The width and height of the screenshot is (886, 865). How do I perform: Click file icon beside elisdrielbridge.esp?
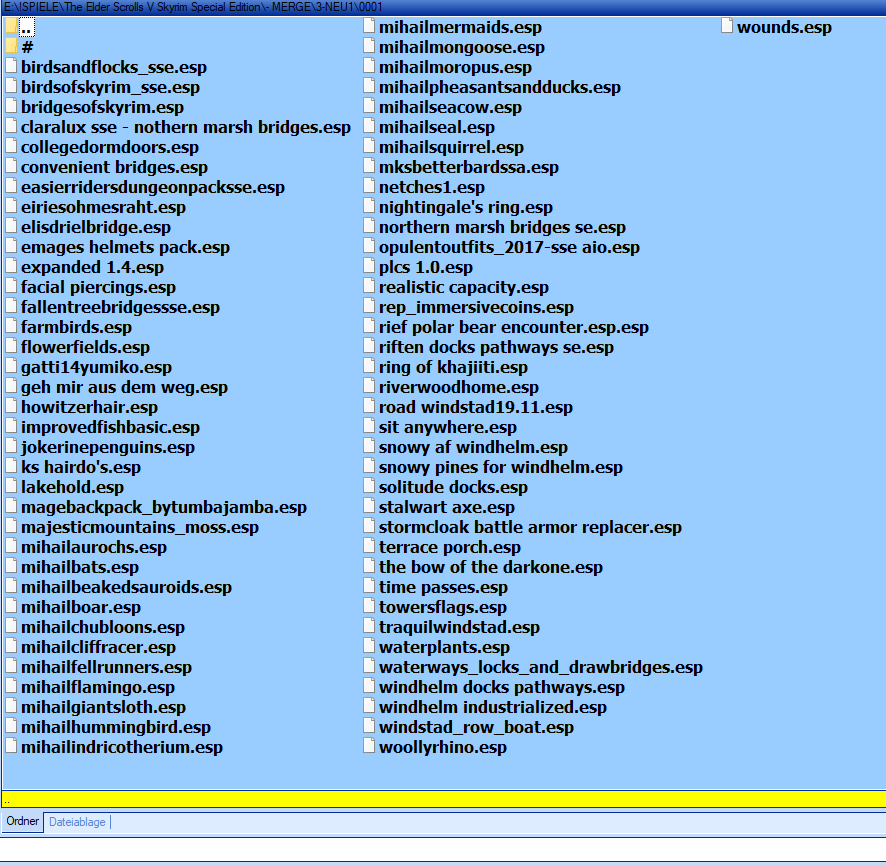[11, 226]
